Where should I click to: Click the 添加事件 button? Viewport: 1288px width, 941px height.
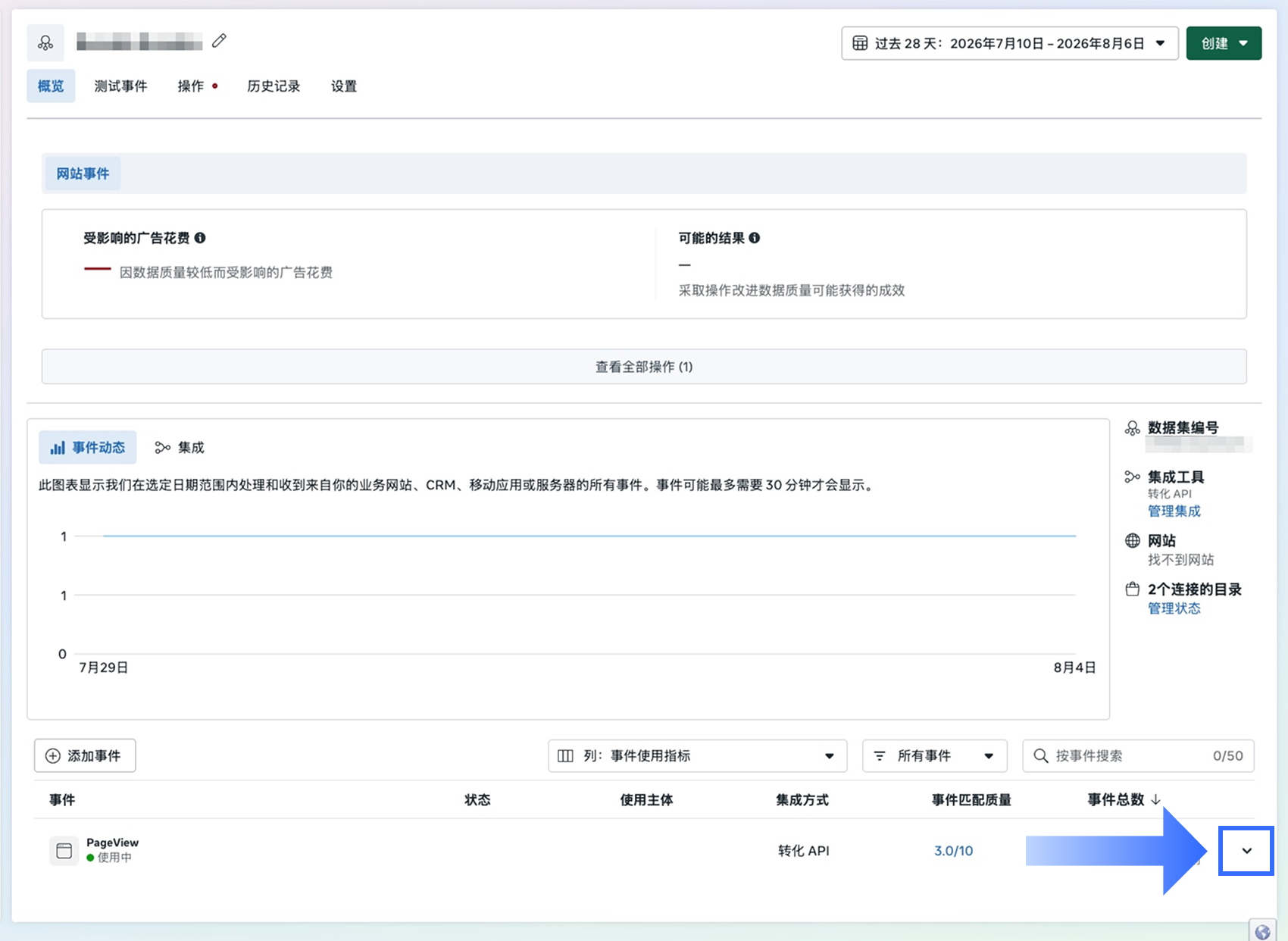(x=85, y=755)
